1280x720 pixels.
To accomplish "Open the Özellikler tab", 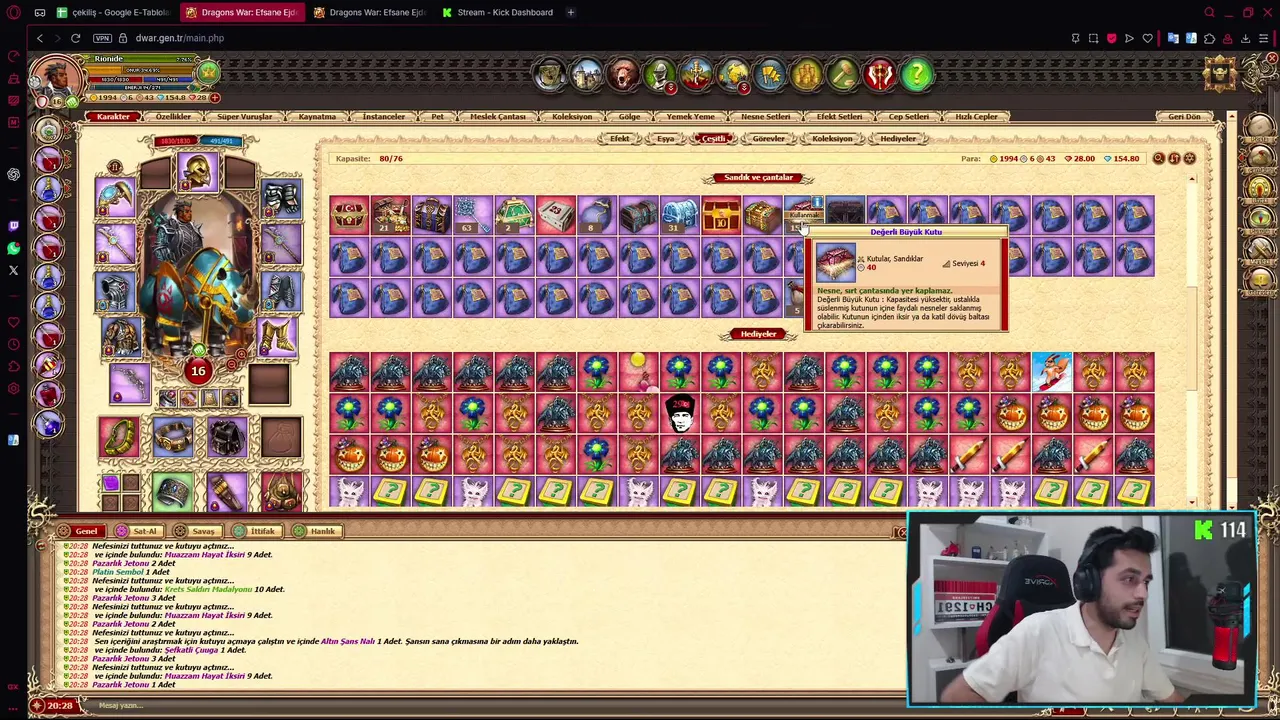I will click(x=173, y=116).
